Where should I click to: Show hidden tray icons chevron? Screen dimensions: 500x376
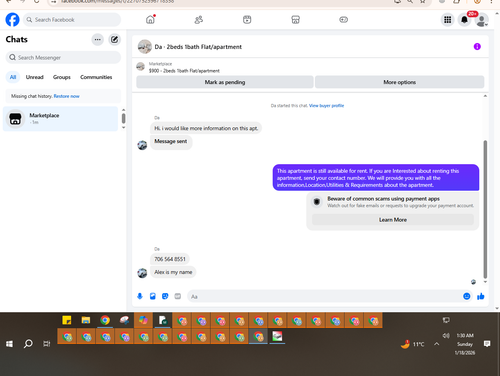point(436,344)
